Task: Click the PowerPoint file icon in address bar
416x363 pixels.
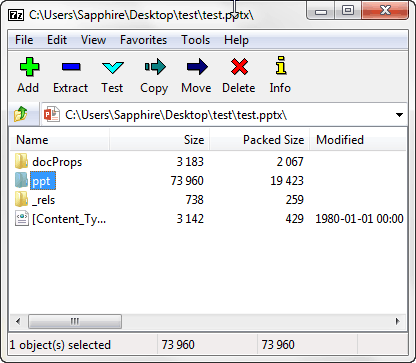Action: (52, 115)
